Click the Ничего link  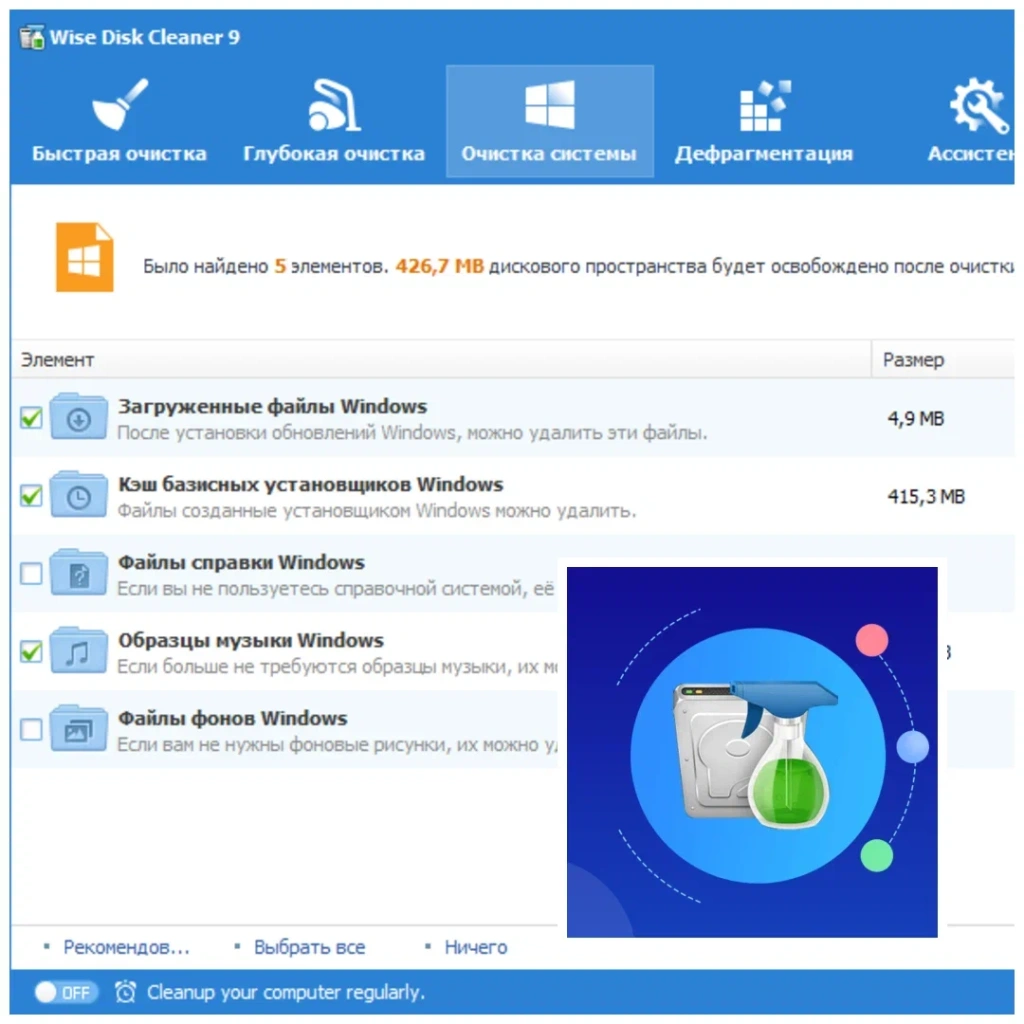click(475, 947)
